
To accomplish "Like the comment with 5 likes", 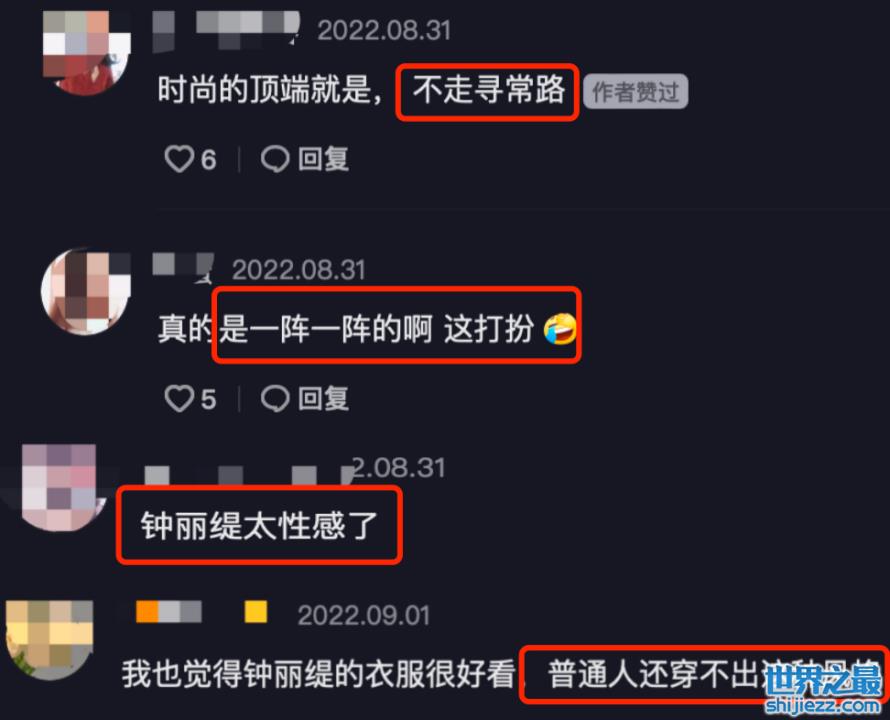I will 179,398.
